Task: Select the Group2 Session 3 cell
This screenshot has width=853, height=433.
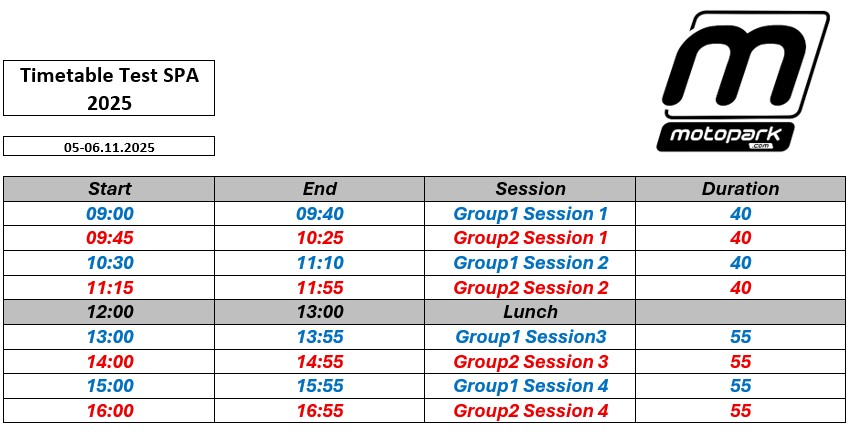Action: coord(530,361)
